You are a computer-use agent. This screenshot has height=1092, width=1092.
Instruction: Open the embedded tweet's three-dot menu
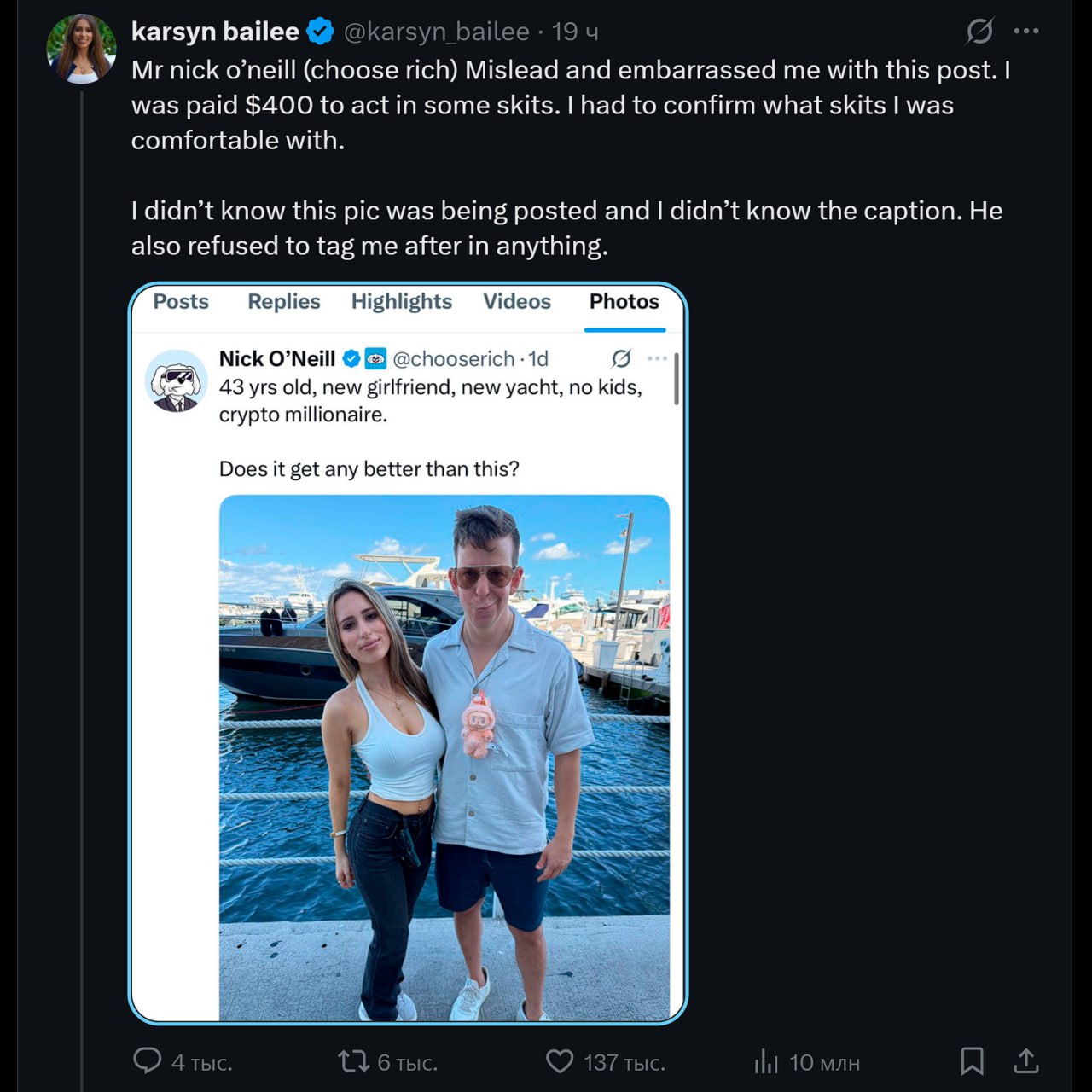click(657, 358)
